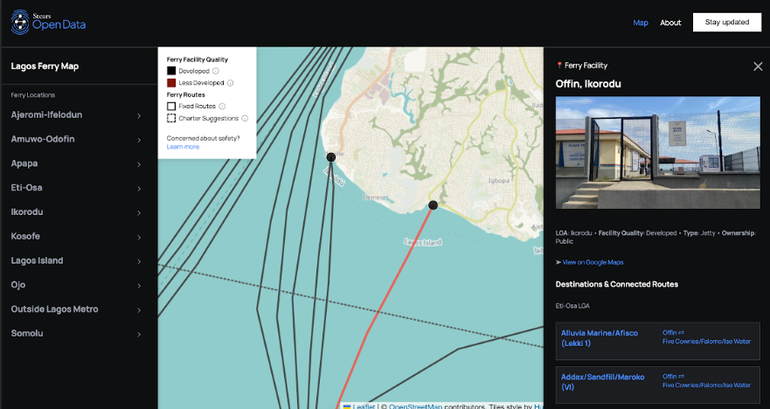
Task: Open View on Google Maps link
Action: (593, 262)
